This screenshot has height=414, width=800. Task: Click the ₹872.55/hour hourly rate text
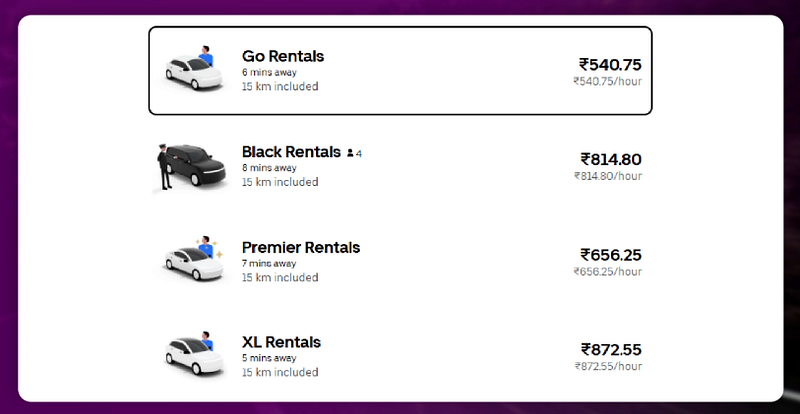point(609,366)
